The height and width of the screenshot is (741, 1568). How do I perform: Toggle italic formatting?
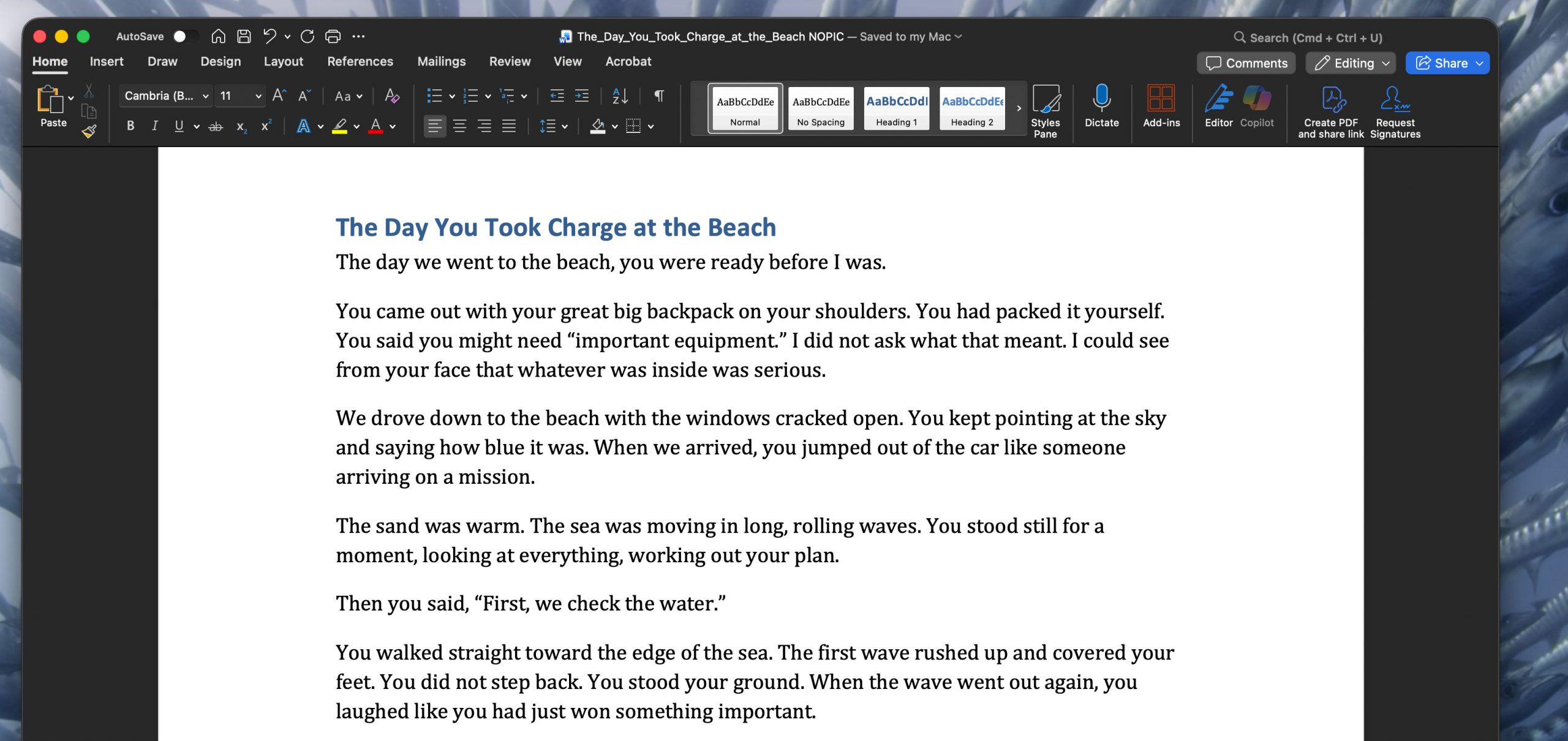tap(154, 126)
